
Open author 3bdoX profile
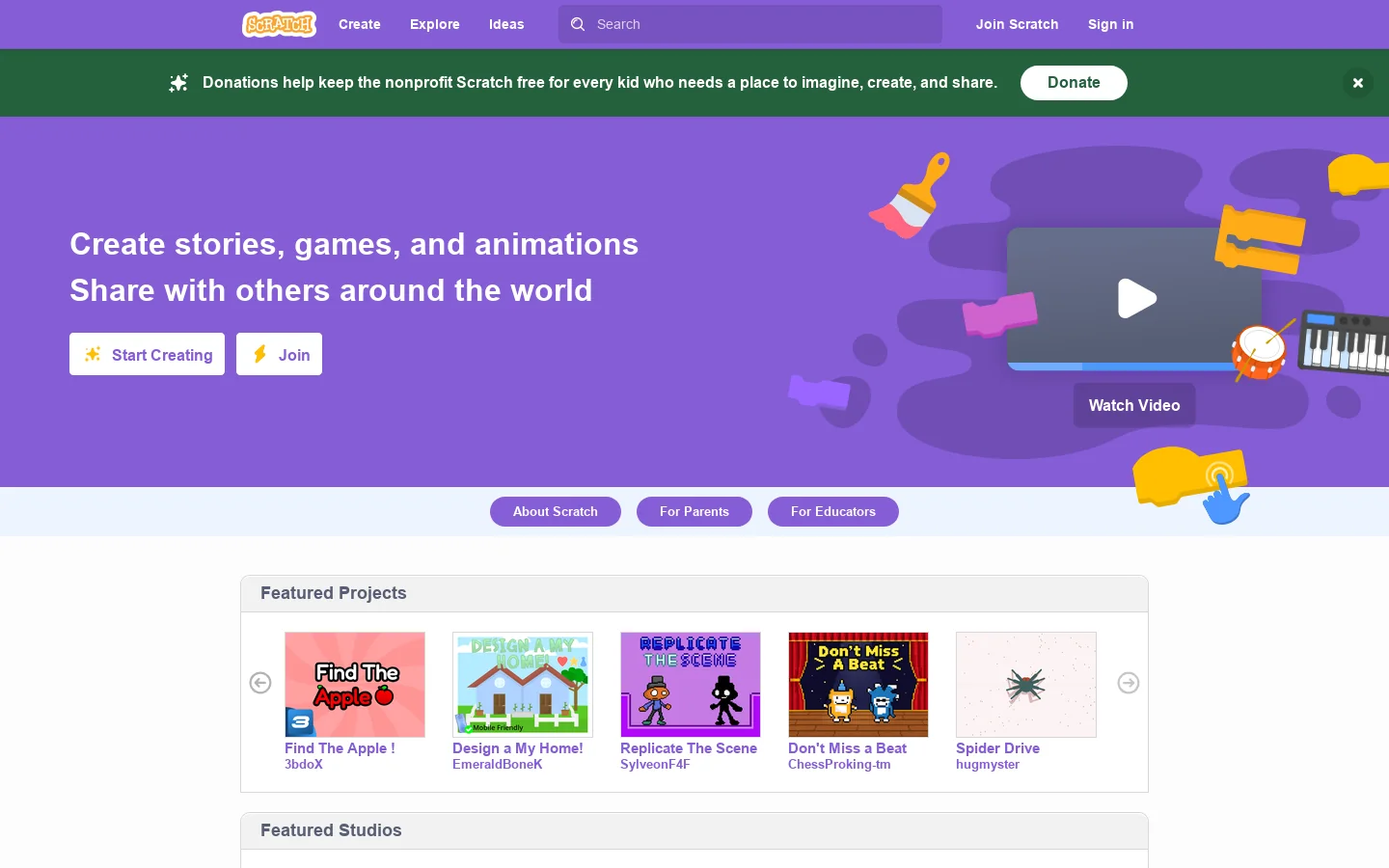point(304,765)
